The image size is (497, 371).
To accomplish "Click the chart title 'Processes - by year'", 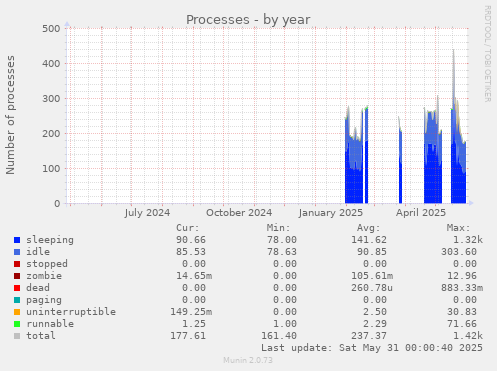I will pyautogui.click(x=248, y=20).
